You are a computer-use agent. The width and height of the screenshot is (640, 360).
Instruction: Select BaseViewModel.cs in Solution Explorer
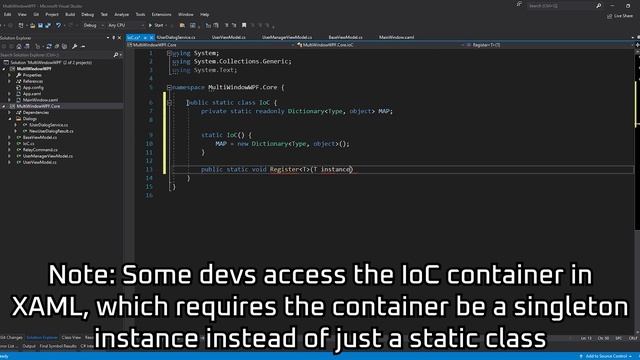point(37,138)
